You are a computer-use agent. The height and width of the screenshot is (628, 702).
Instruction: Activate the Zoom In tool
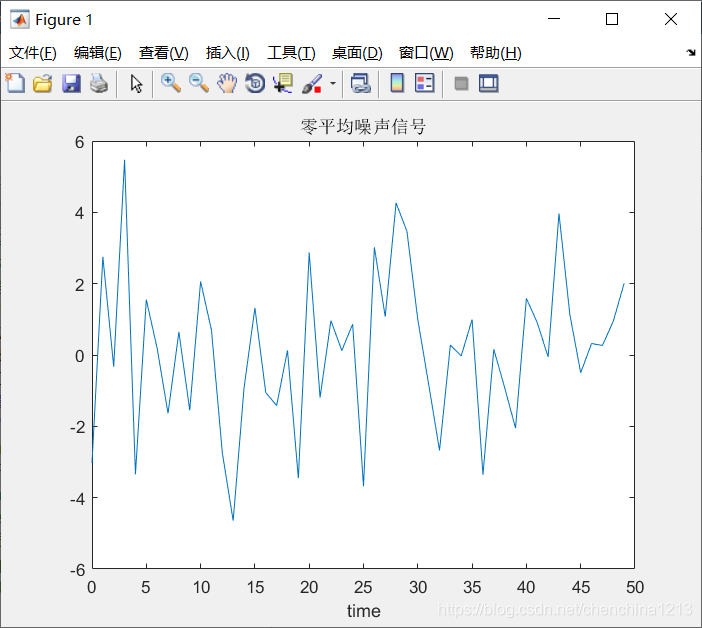click(x=171, y=84)
